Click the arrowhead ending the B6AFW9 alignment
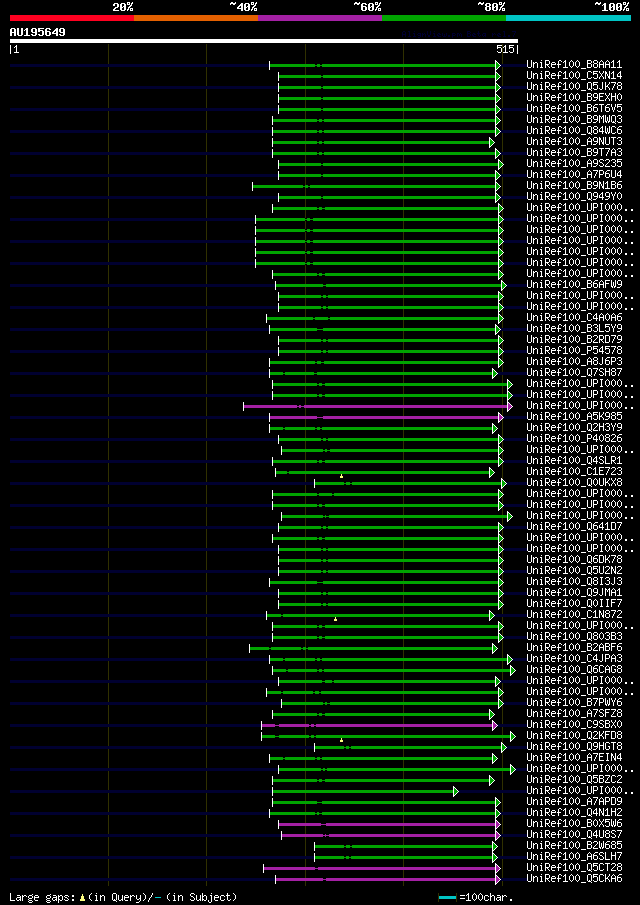The image size is (640, 905). 504,285
